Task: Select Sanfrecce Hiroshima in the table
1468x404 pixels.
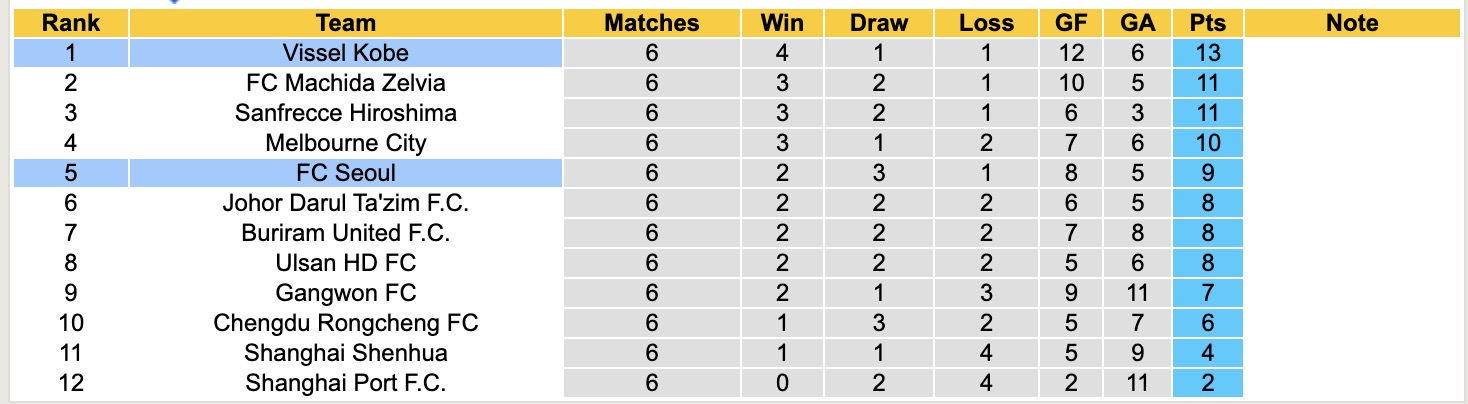Action: click(345, 113)
